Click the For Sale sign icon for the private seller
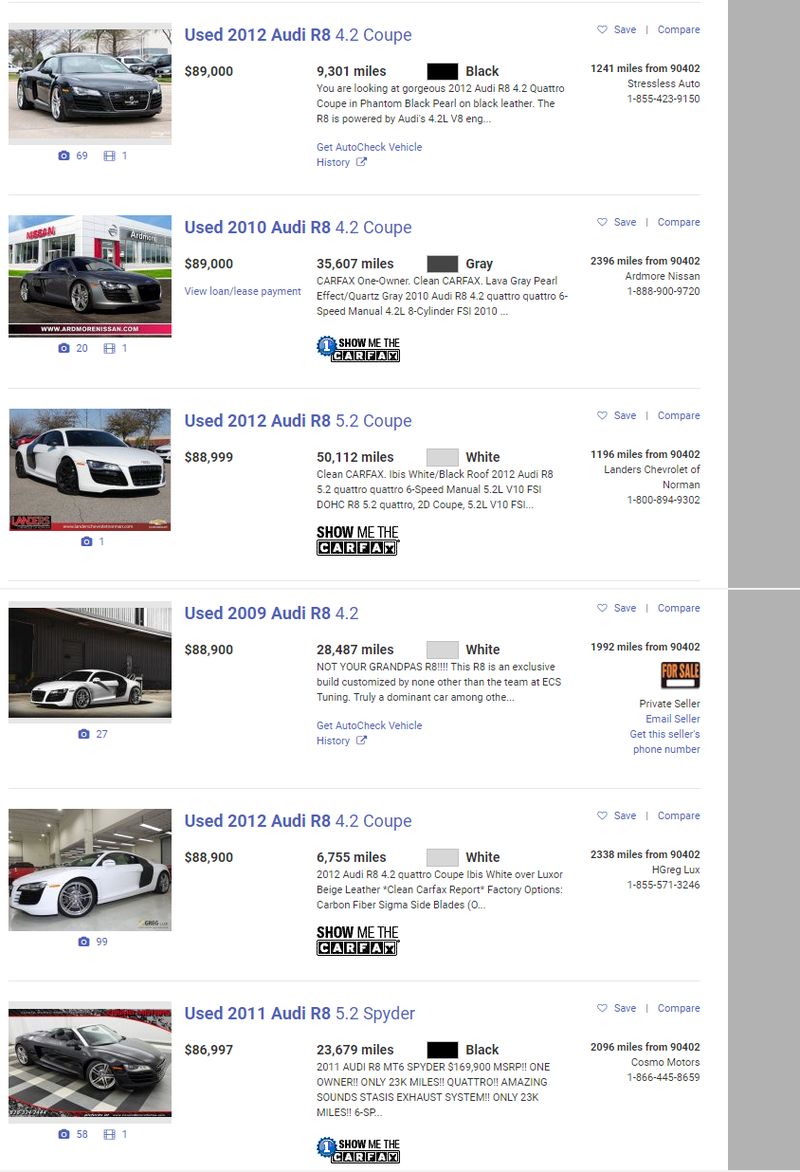Viewport: 800px width, 1172px height. [x=680, y=675]
